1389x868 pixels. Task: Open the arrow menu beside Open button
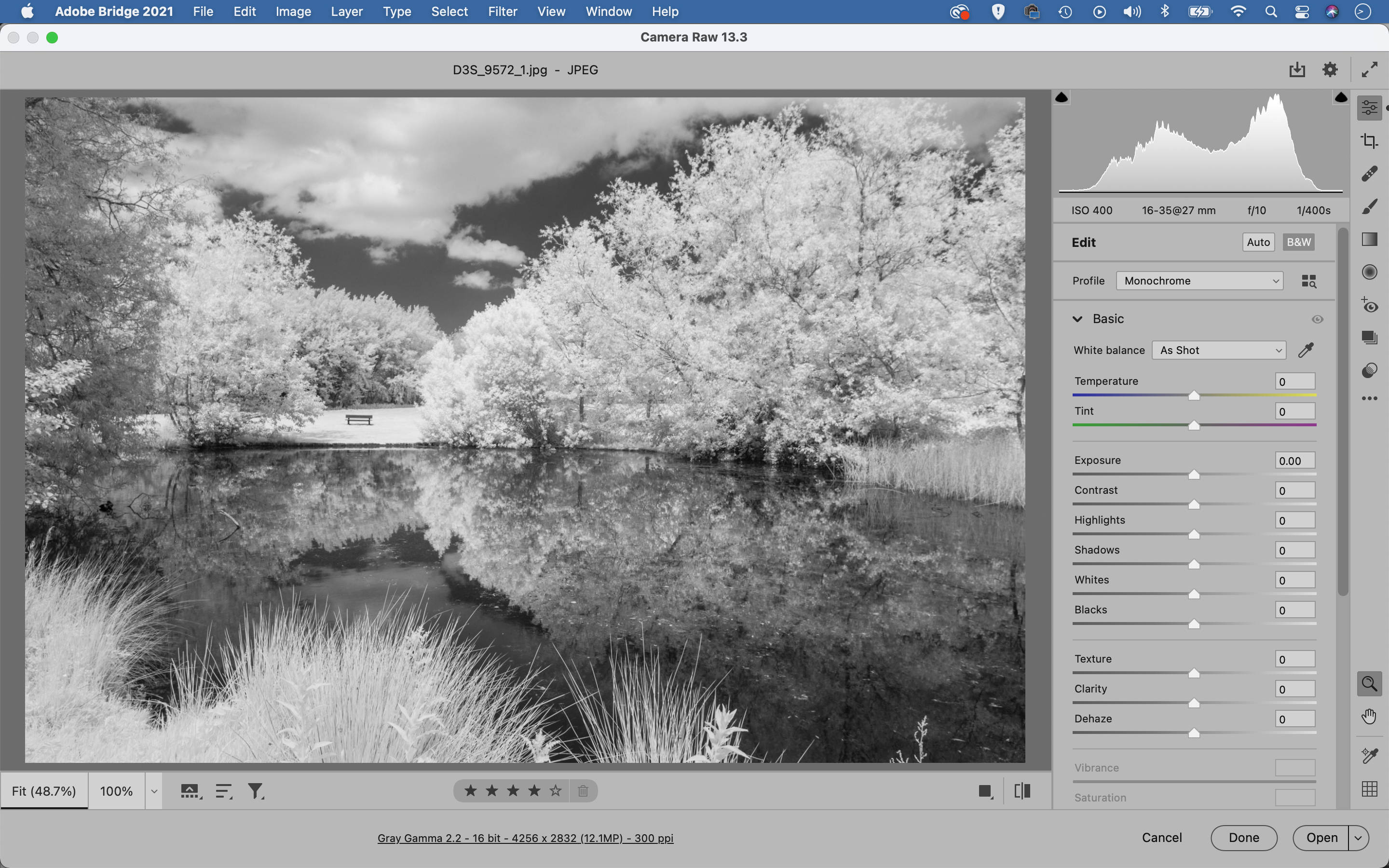click(1358, 838)
